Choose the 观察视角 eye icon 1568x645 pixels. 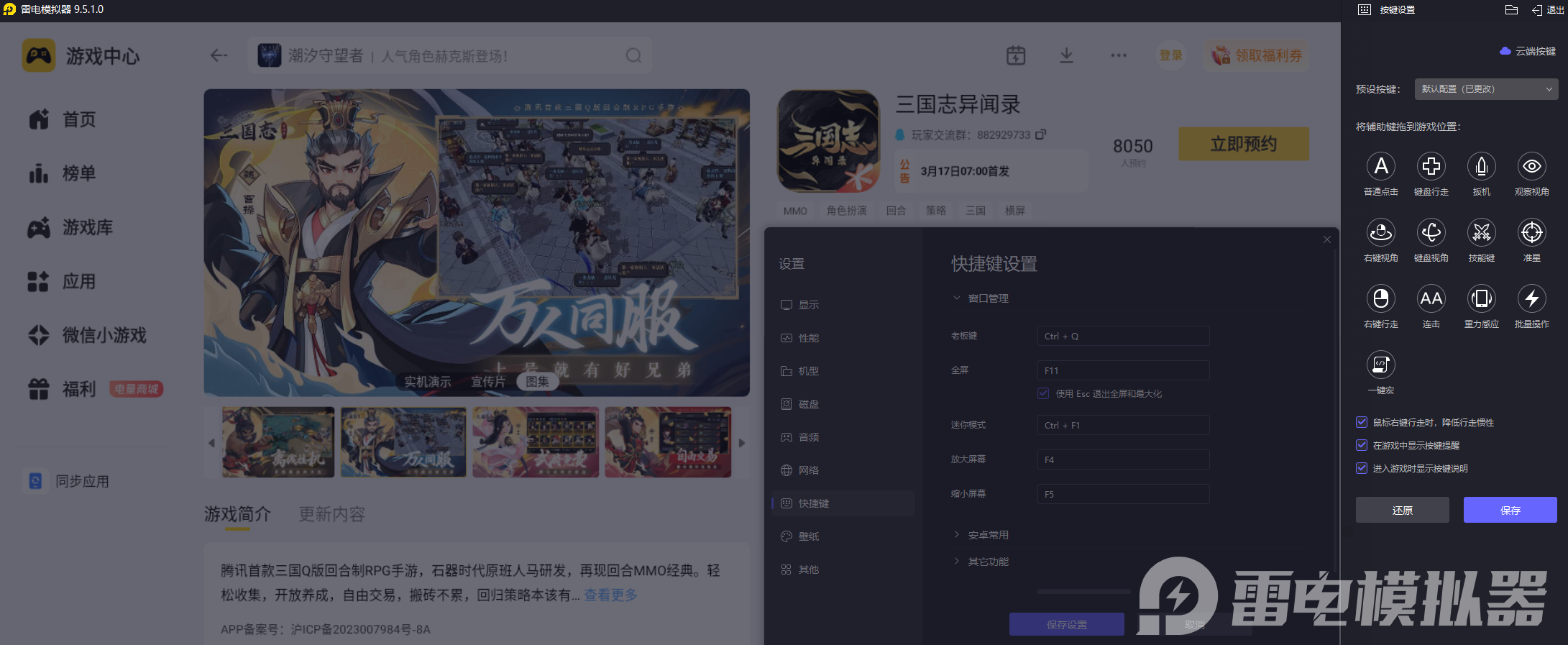[x=1532, y=167]
